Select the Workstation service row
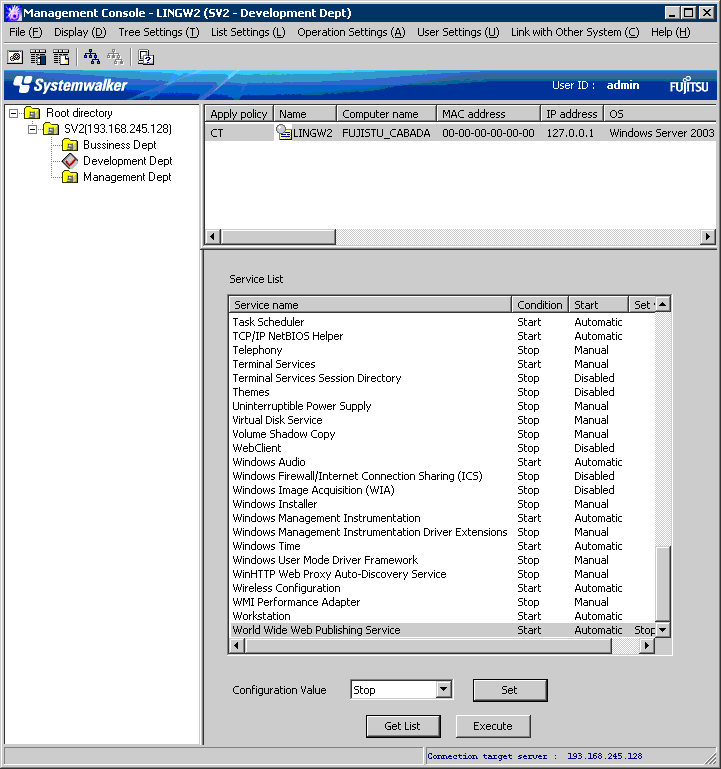Screen dimensions: 721x769 tap(442, 616)
